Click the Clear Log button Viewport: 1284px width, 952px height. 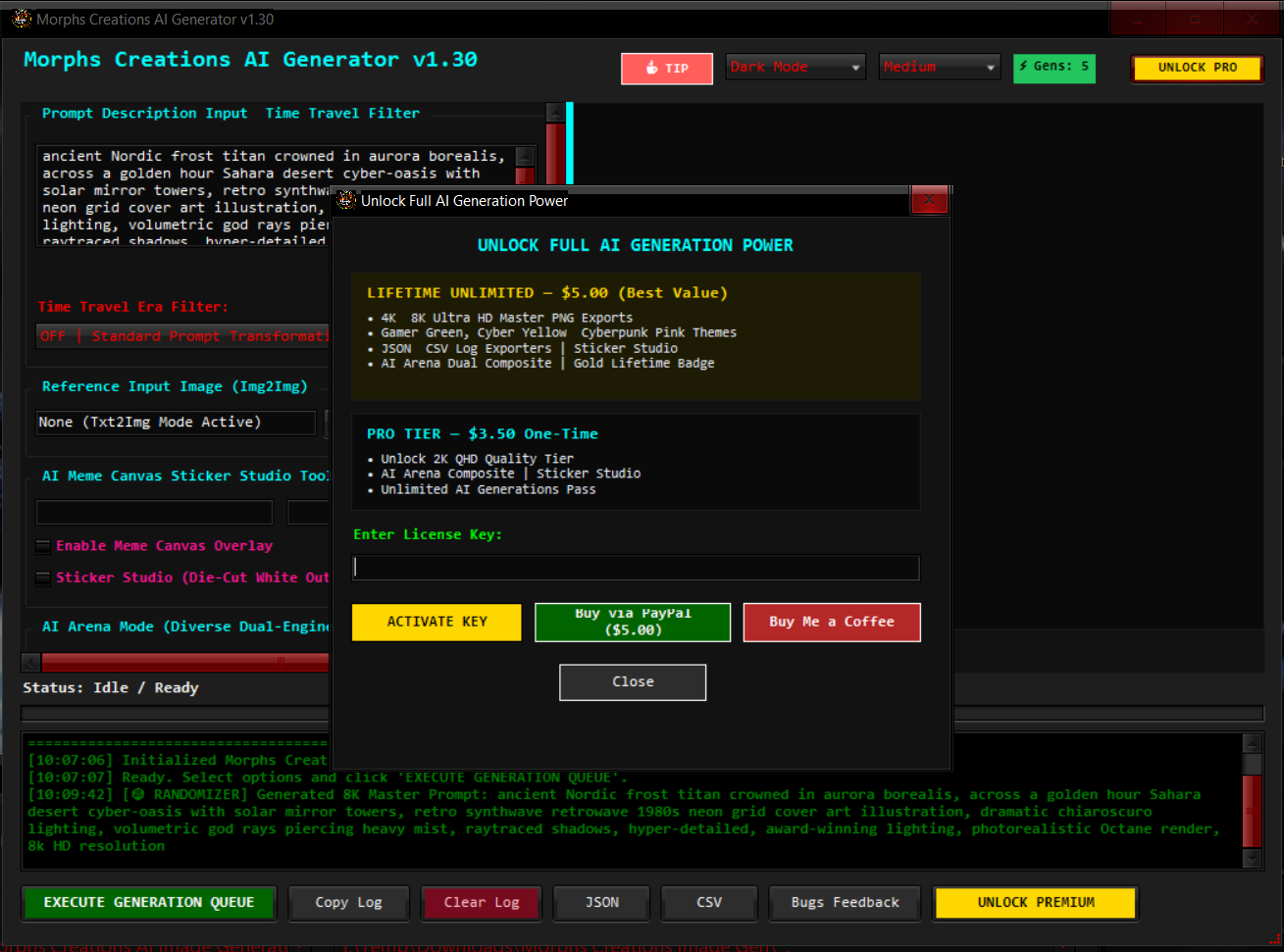point(481,903)
